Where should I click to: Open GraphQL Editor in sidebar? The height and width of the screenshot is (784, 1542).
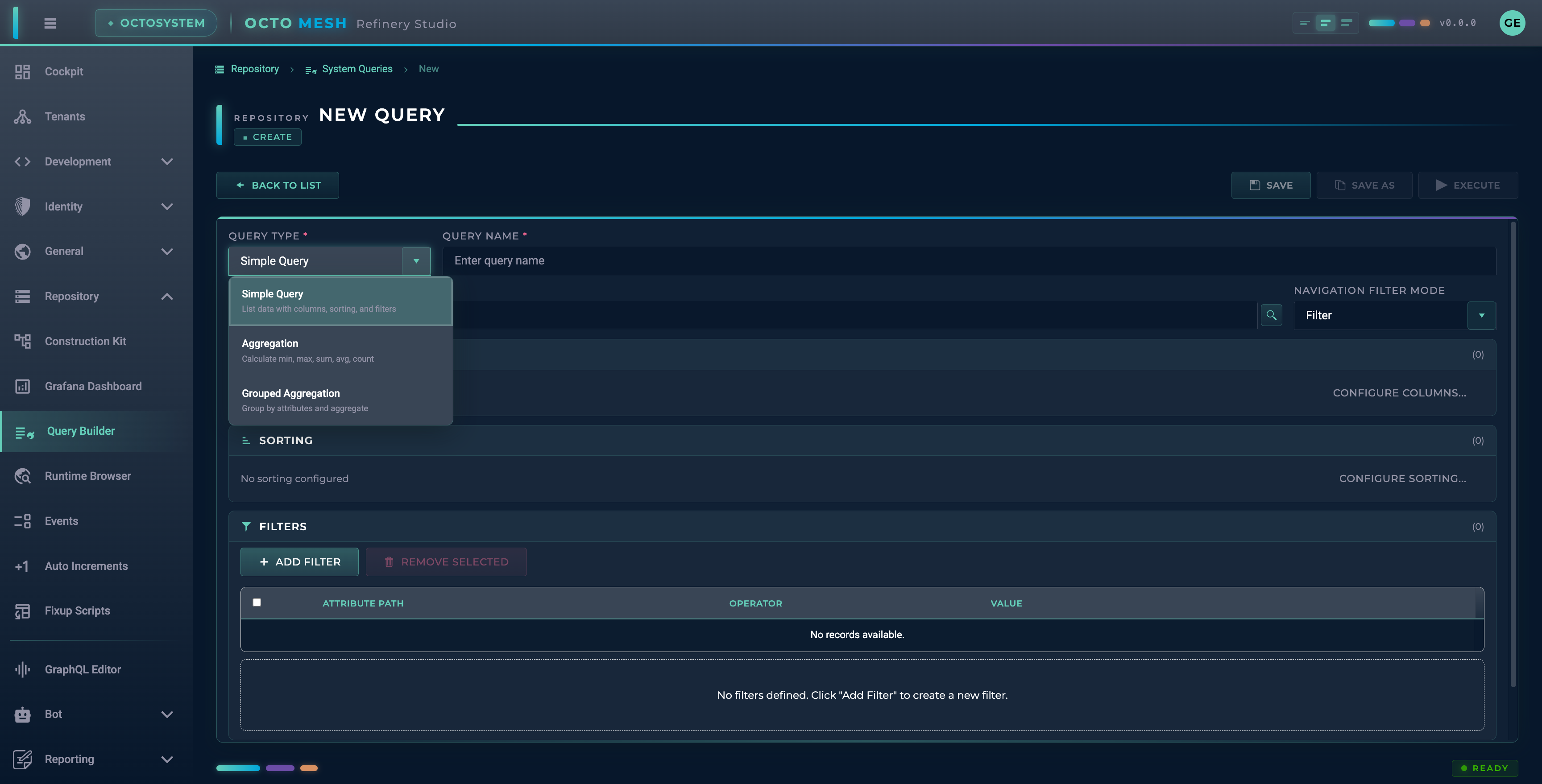click(83, 670)
